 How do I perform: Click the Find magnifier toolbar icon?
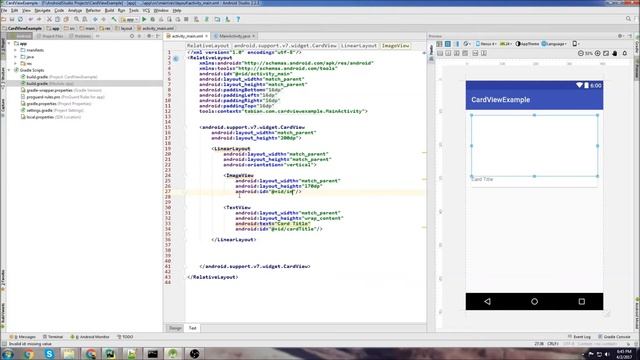(76, 19)
